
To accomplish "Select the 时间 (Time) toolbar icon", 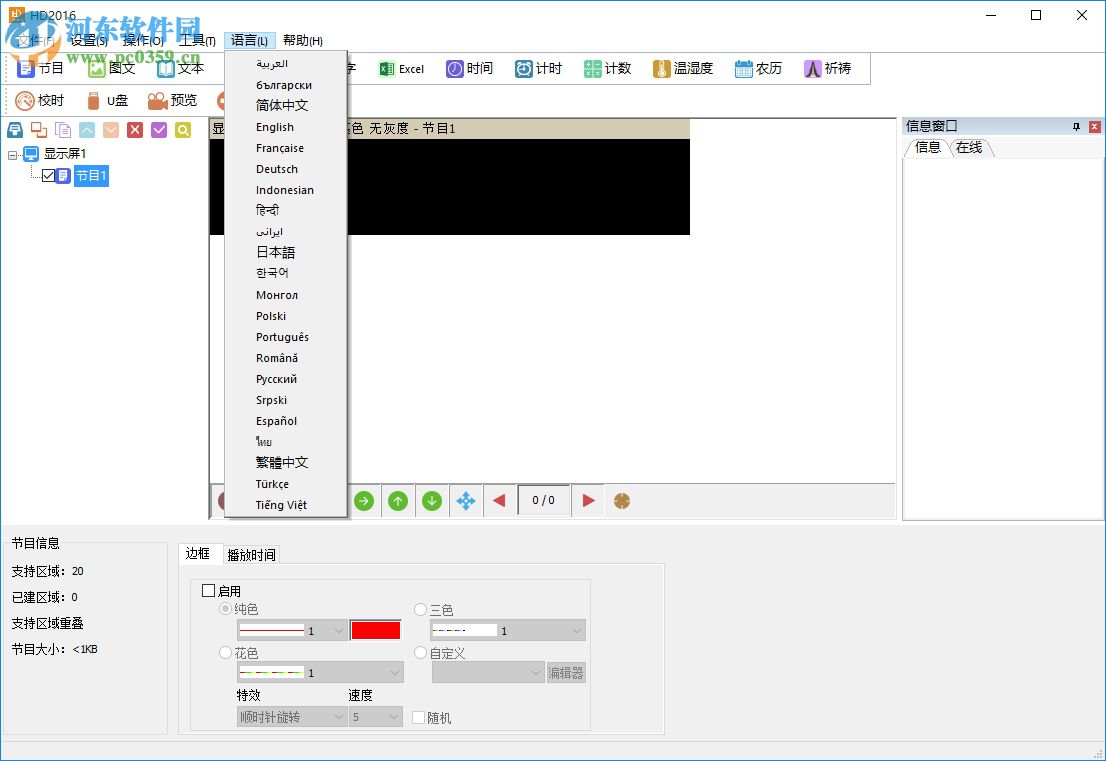I will [x=470, y=69].
